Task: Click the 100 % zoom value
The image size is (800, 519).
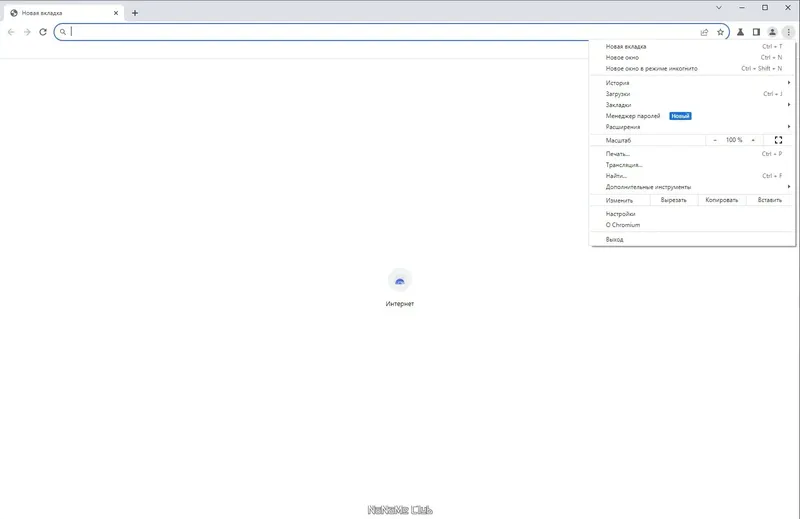Action: [x=734, y=140]
